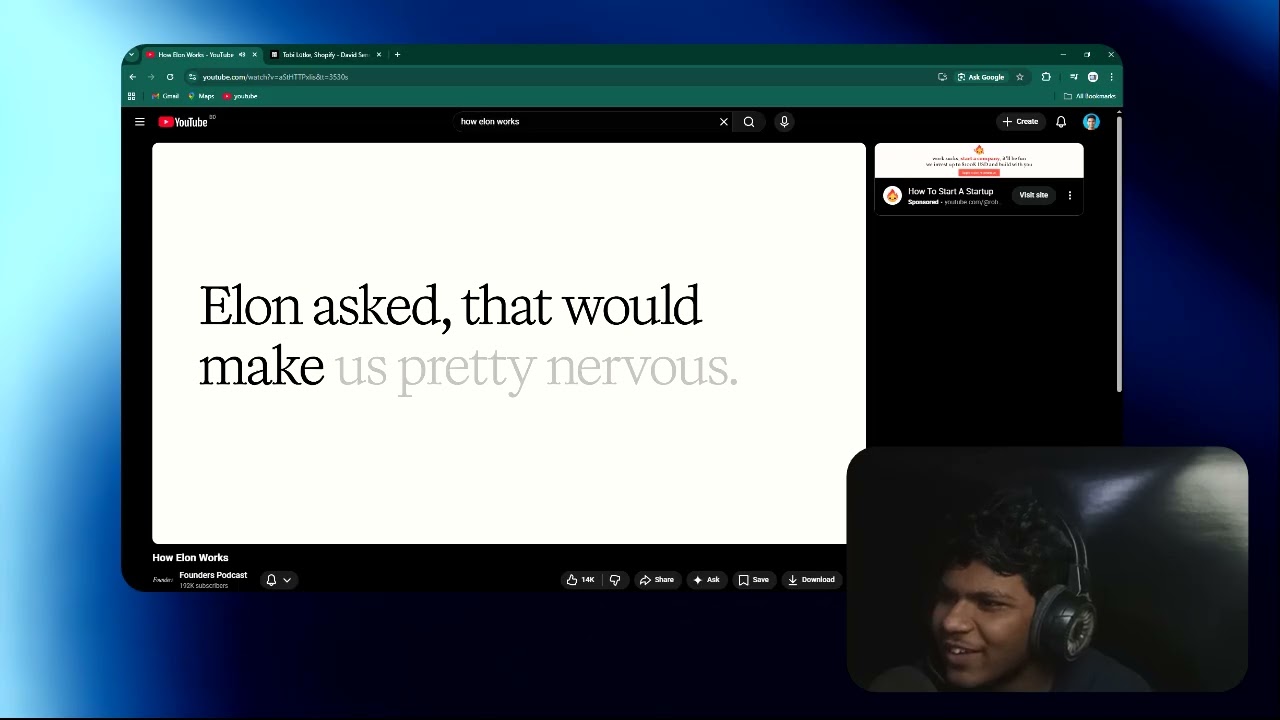The image size is (1280, 720).
Task: Switch to the Tobi Lütke, Shopify tab
Action: click(x=325, y=55)
